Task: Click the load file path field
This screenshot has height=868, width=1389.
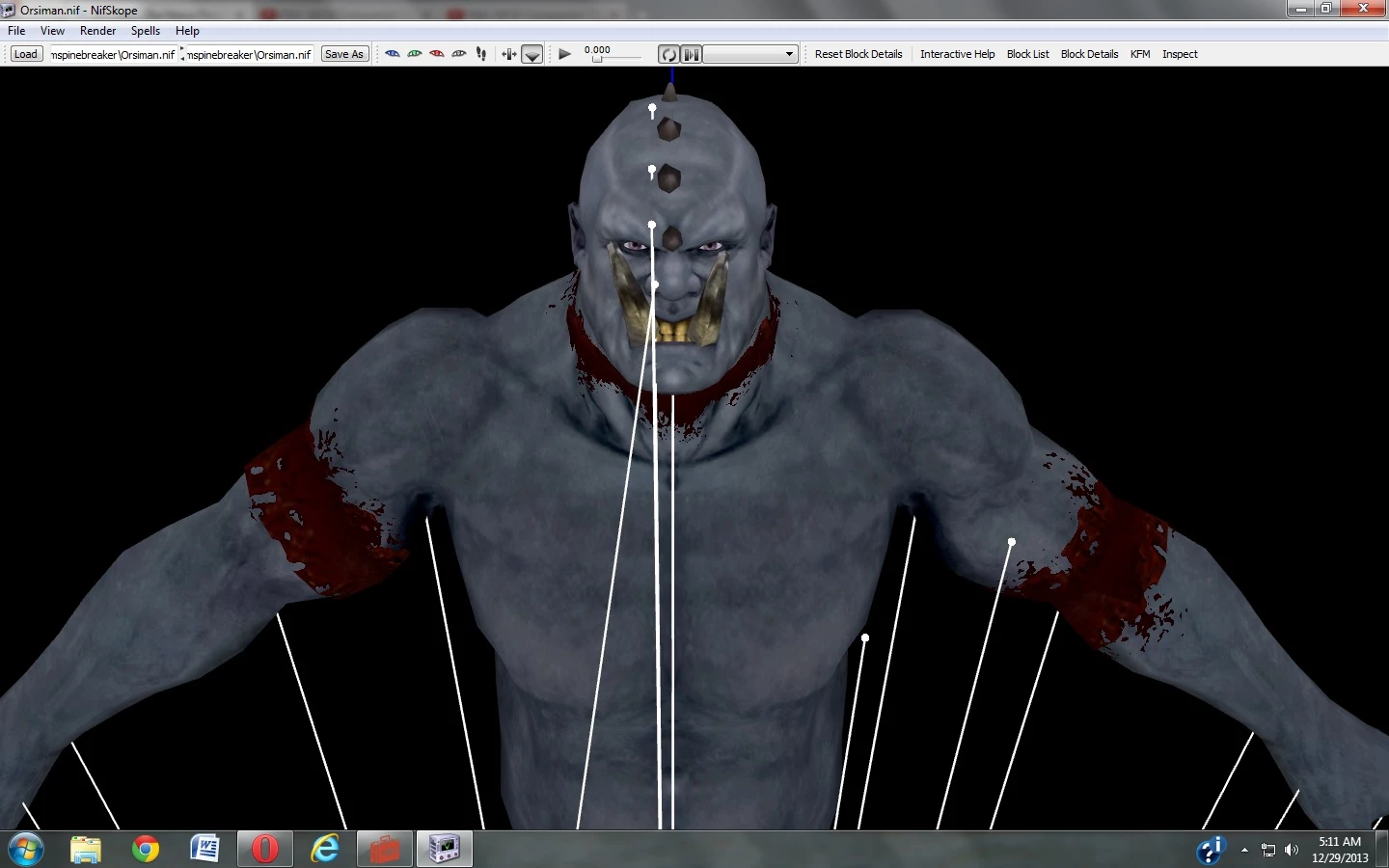Action: click(x=113, y=54)
